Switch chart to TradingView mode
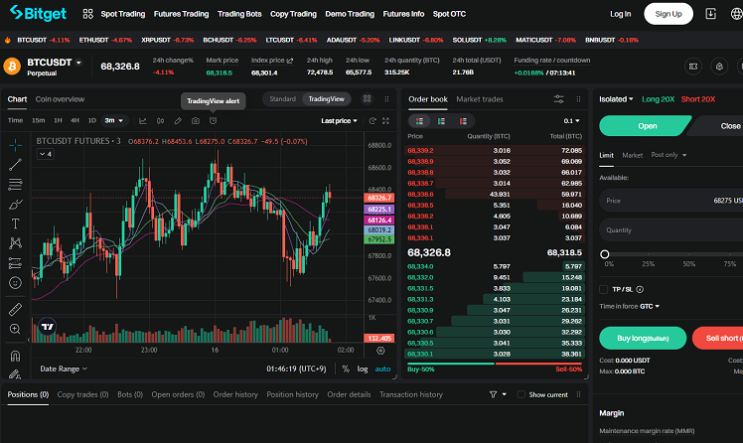Viewport: 743px width, 443px height. tap(326, 99)
